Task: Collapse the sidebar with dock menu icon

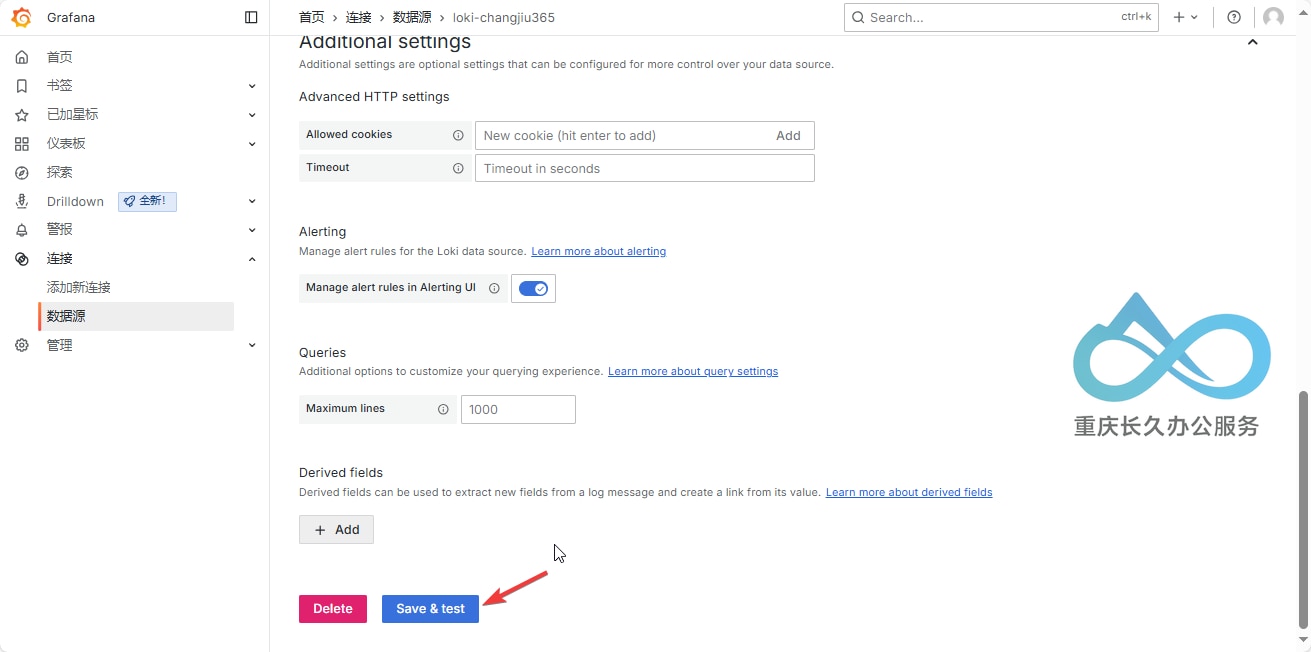Action: (251, 17)
